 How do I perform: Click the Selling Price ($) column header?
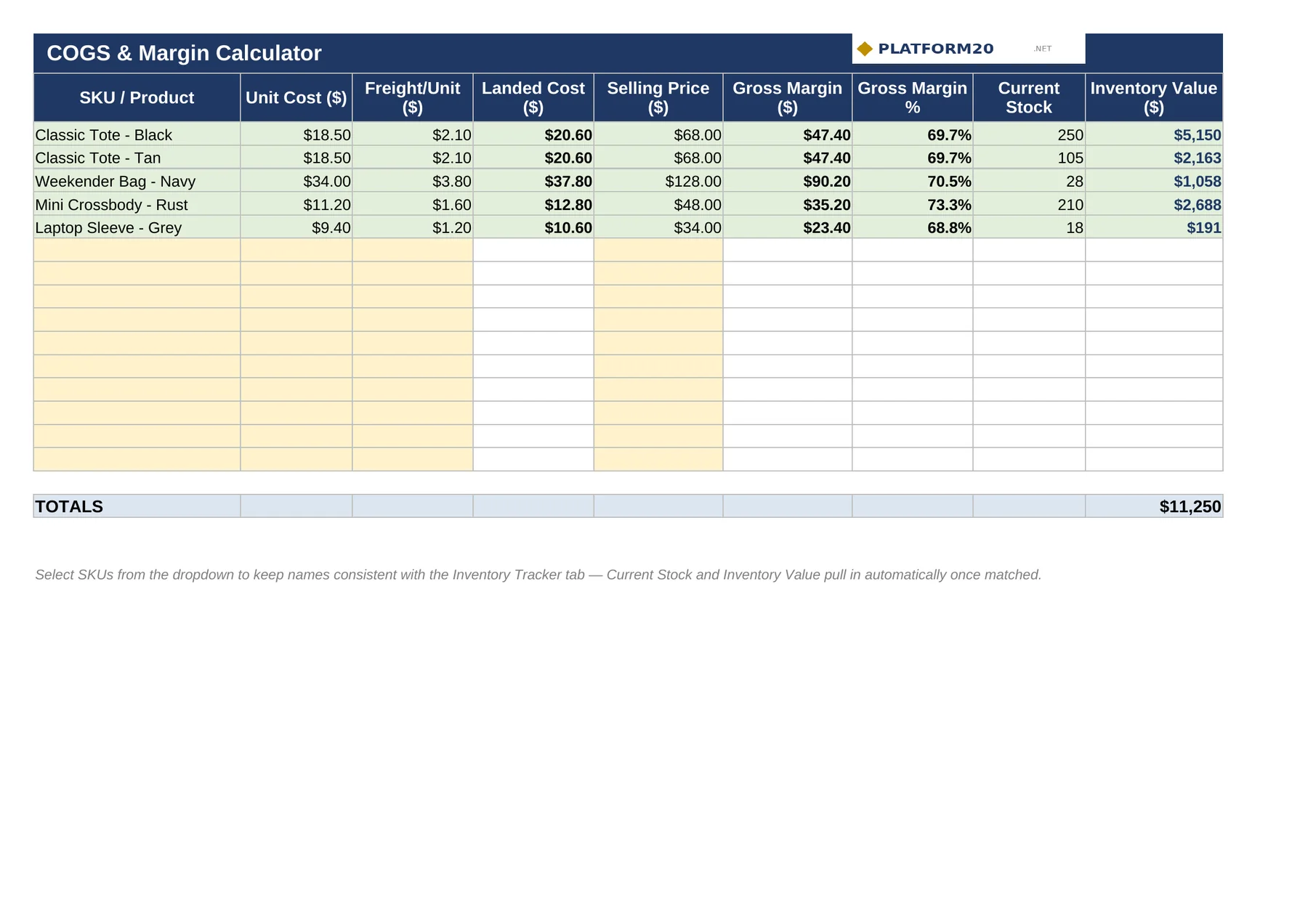[658, 97]
